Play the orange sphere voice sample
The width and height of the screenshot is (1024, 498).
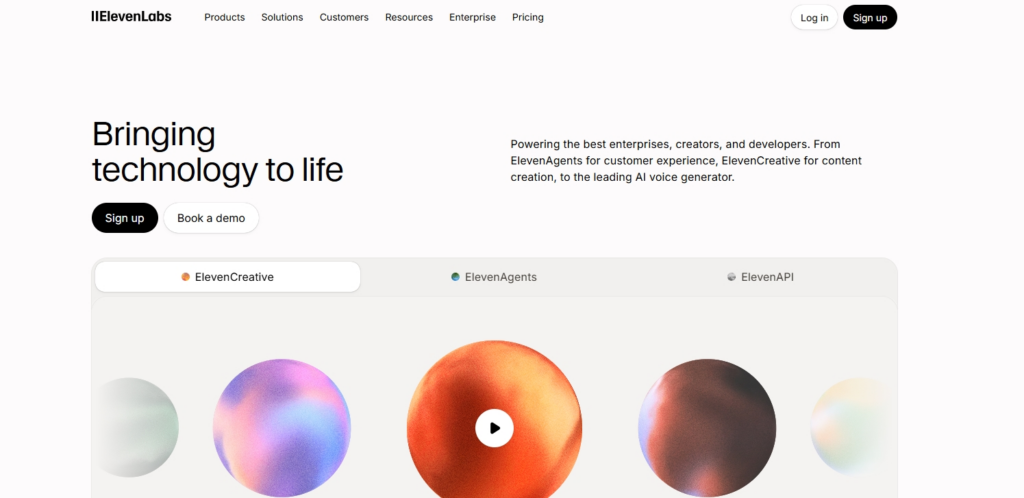pos(494,428)
